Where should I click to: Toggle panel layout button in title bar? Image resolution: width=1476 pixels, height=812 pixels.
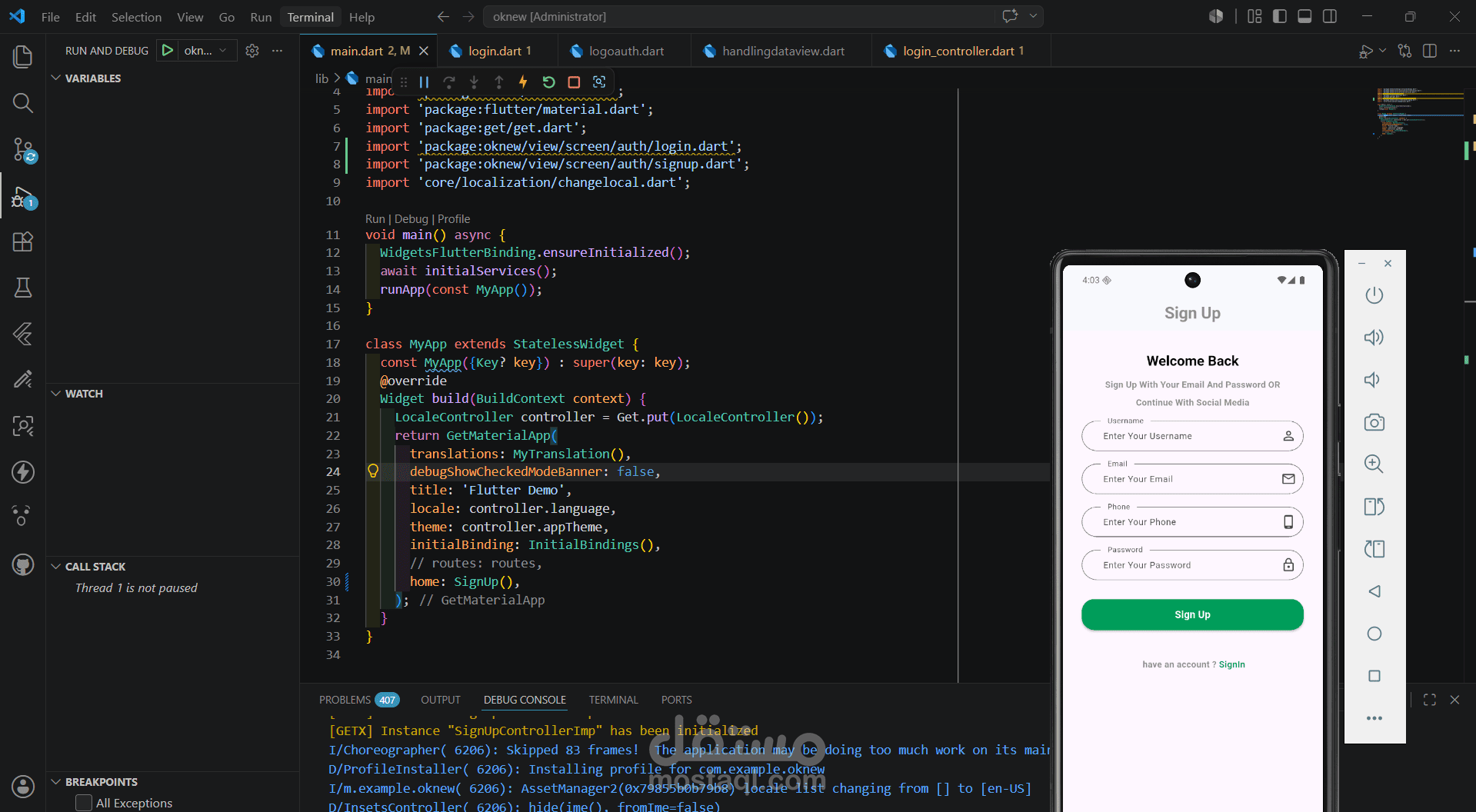1304,16
